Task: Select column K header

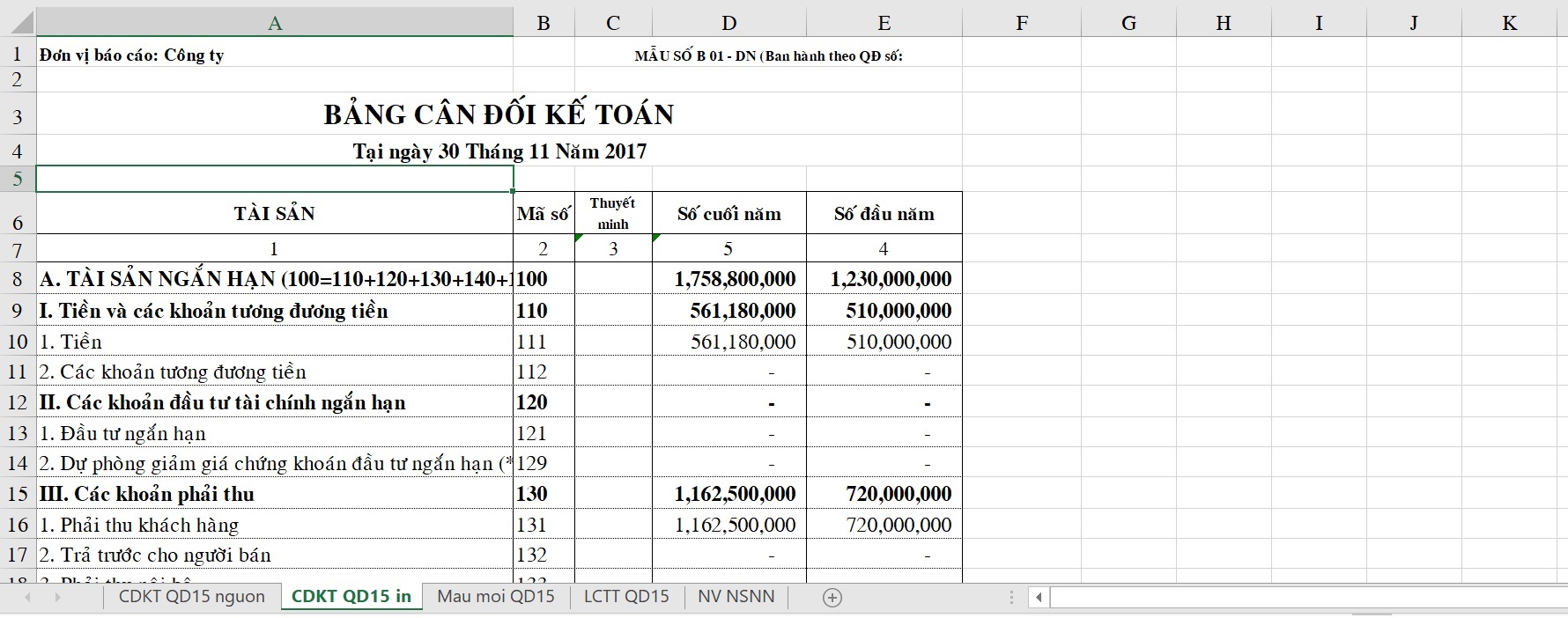Action: [x=1510, y=23]
